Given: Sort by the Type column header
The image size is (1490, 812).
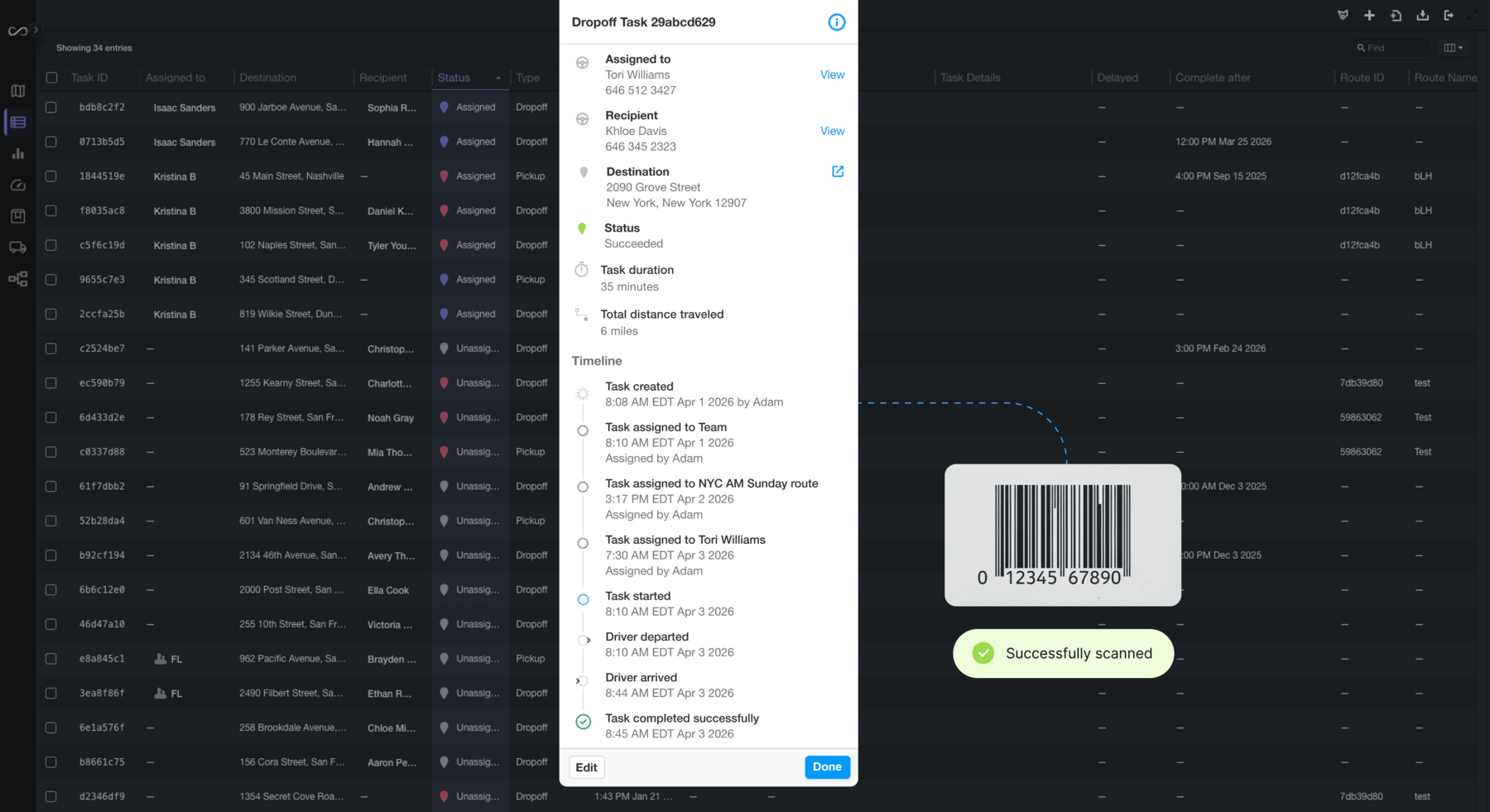Looking at the screenshot, I should tap(528, 78).
